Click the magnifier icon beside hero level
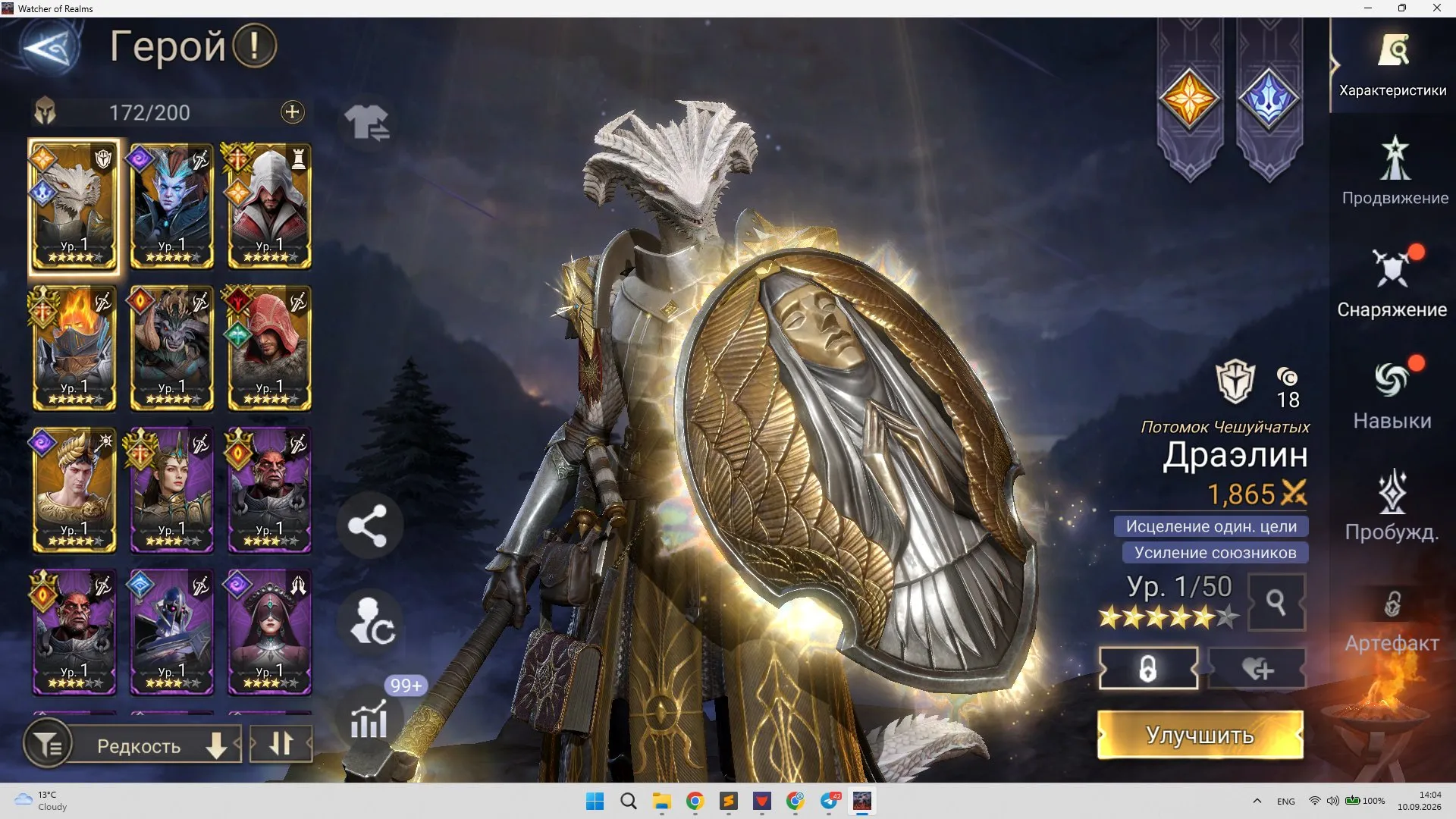The image size is (1456, 819). click(x=1276, y=602)
